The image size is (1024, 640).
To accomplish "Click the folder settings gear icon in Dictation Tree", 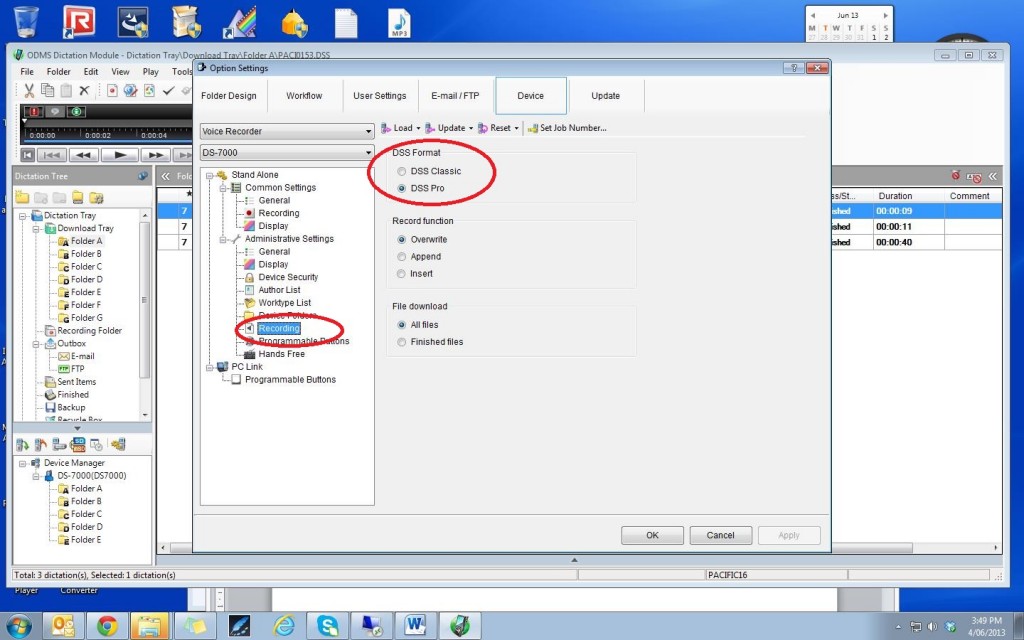I will [x=97, y=197].
